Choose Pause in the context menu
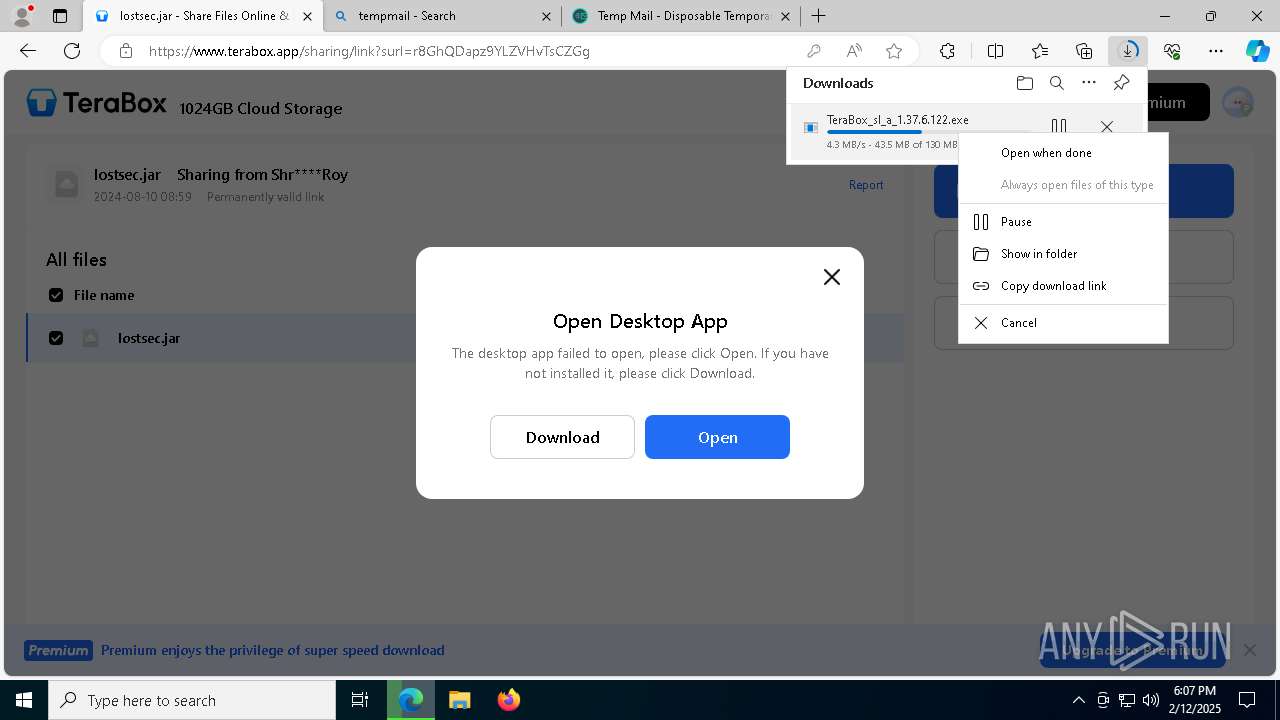This screenshot has height=720, width=1280. click(x=1063, y=222)
